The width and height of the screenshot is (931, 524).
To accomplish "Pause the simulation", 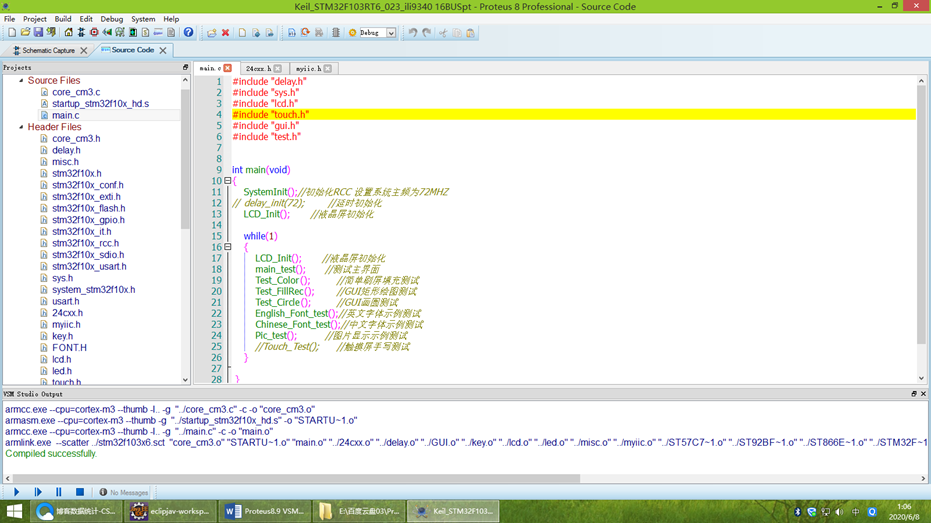I will 58,492.
